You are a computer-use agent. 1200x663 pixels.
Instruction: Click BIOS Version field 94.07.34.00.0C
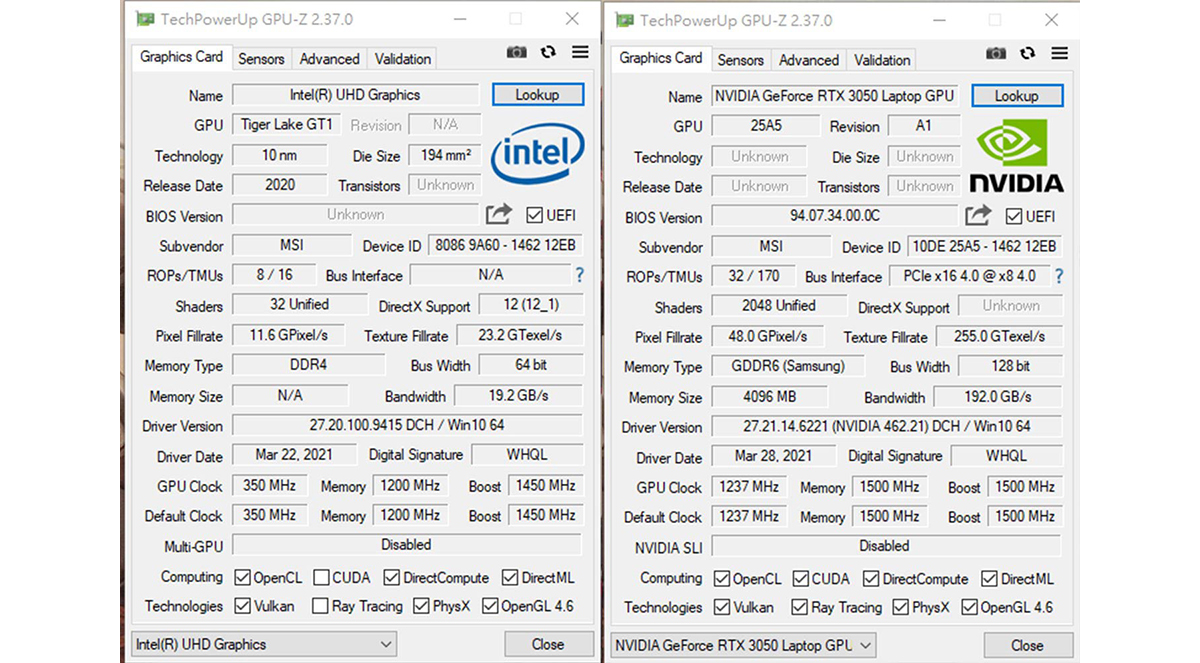[x=835, y=216]
